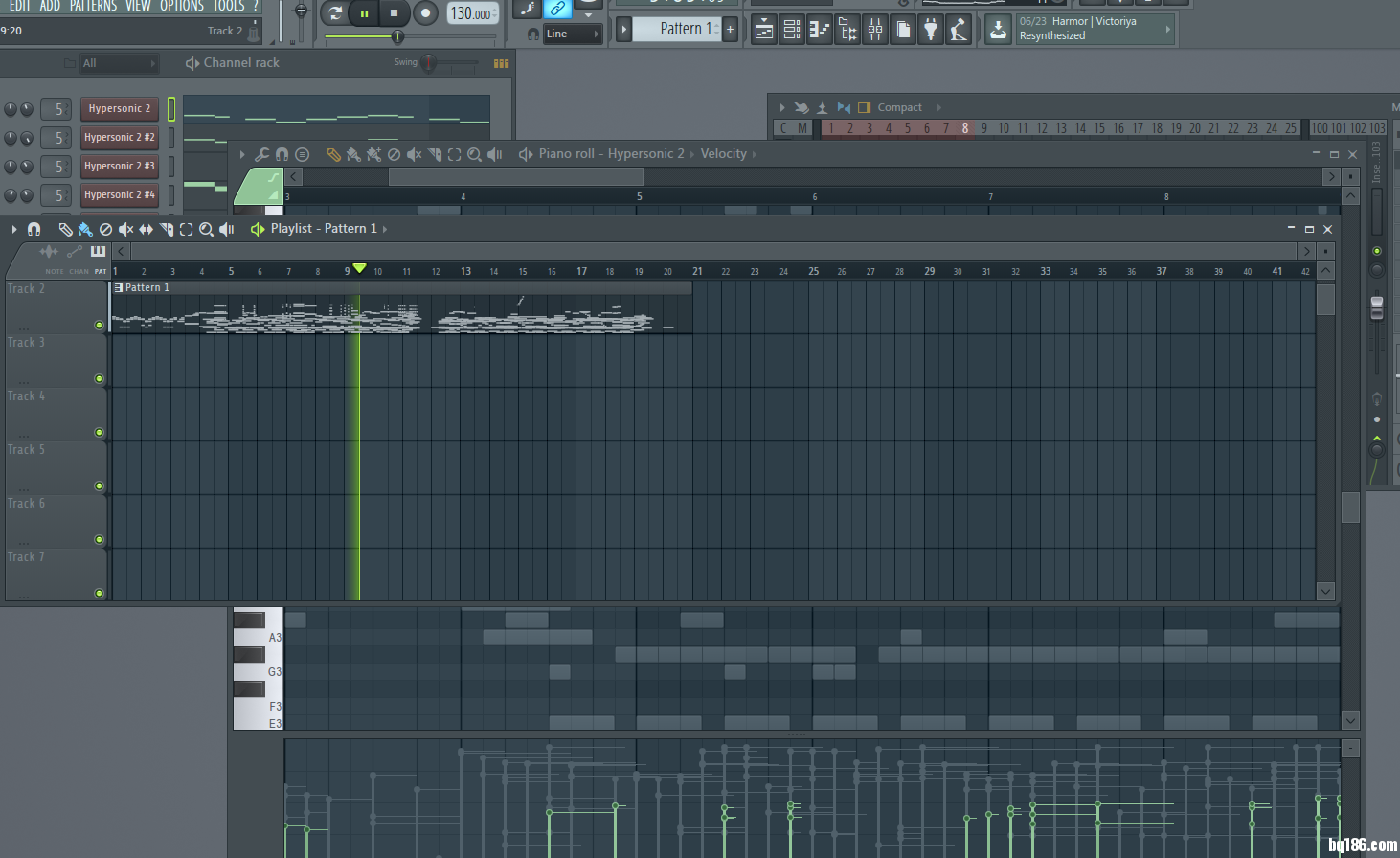Screen dimensions: 1400x858
Task: Toggle Track 2 mute LED
Action: coord(99,326)
